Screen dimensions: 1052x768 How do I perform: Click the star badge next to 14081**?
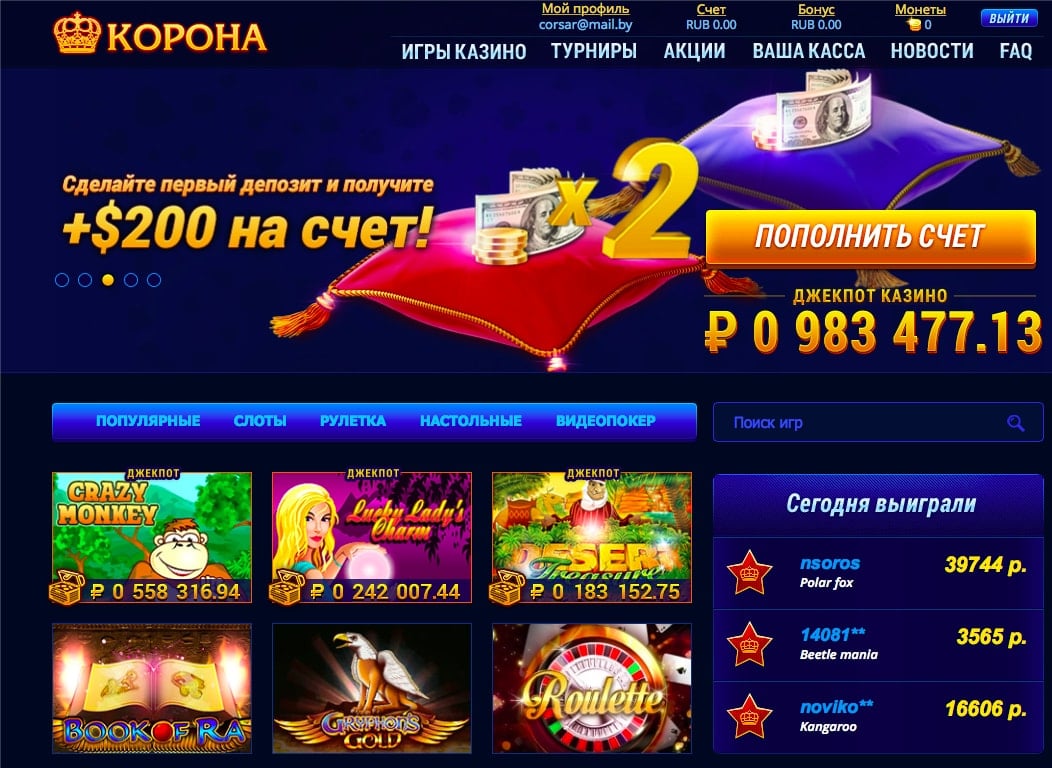749,644
